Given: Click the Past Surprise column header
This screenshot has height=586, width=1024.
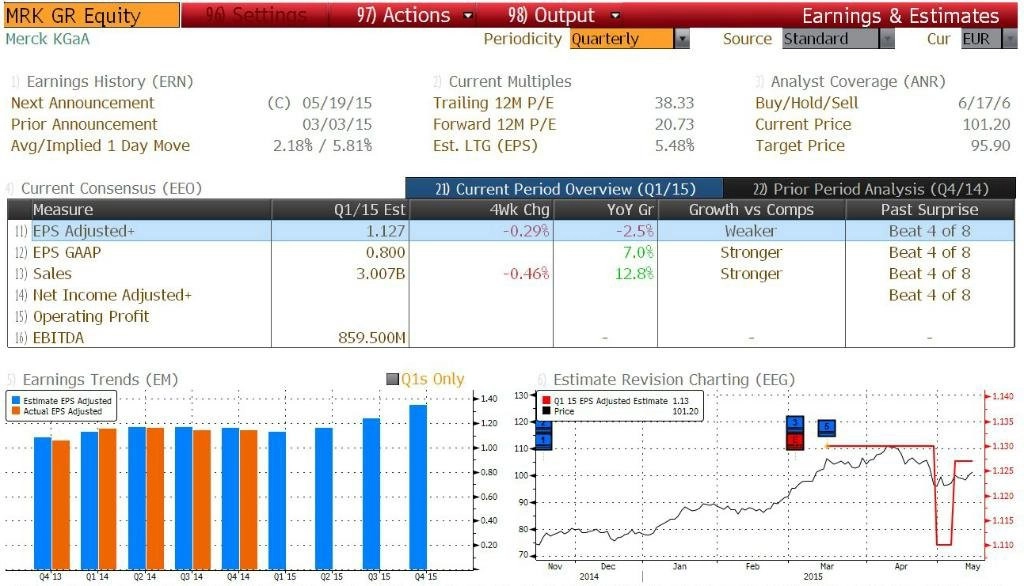Looking at the screenshot, I should point(929,210).
